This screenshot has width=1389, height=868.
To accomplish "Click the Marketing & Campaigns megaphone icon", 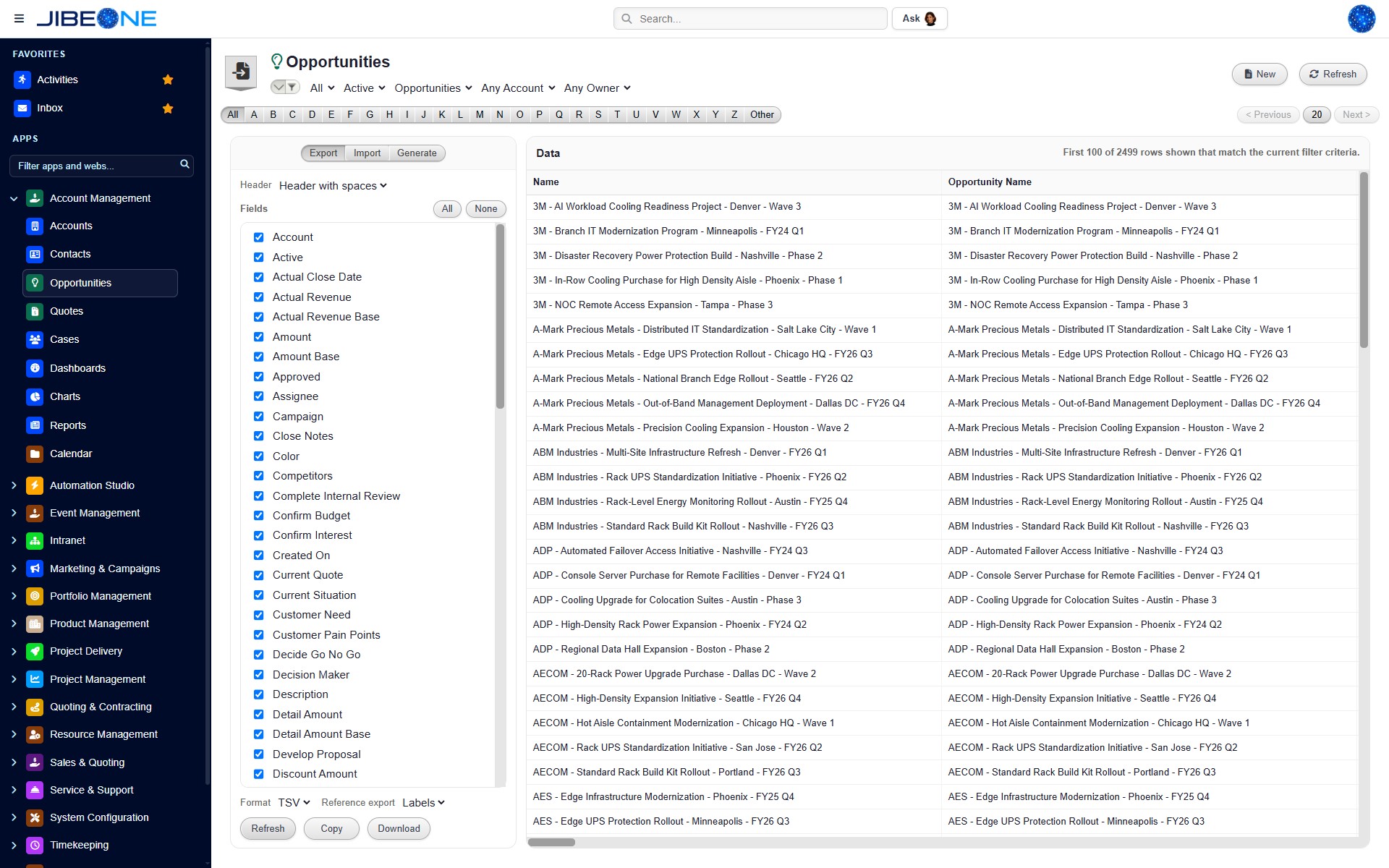I will [x=35, y=569].
